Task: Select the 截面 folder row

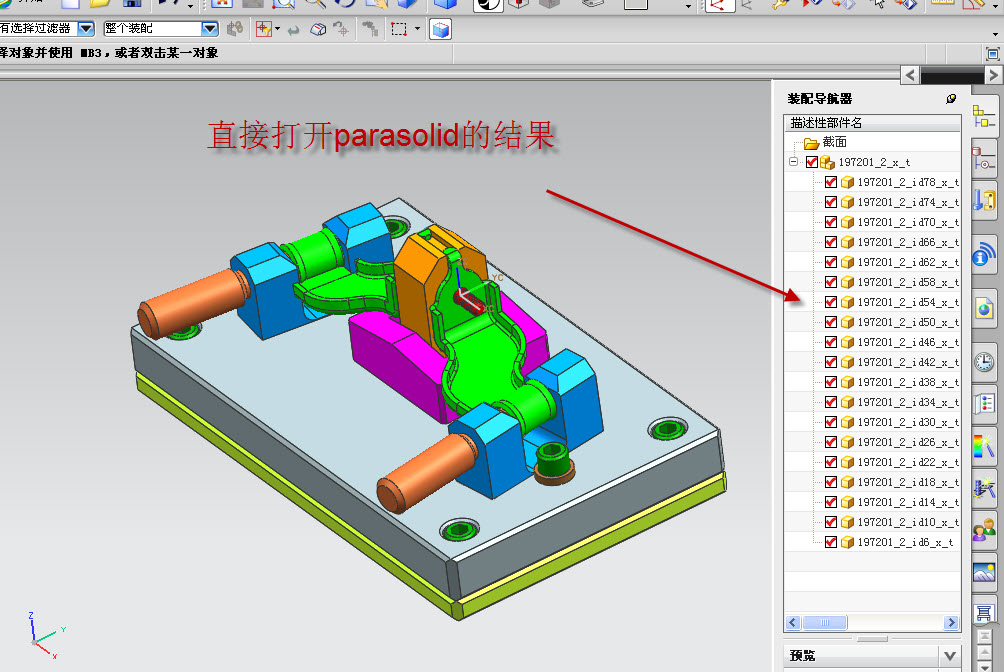Action: coord(834,142)
